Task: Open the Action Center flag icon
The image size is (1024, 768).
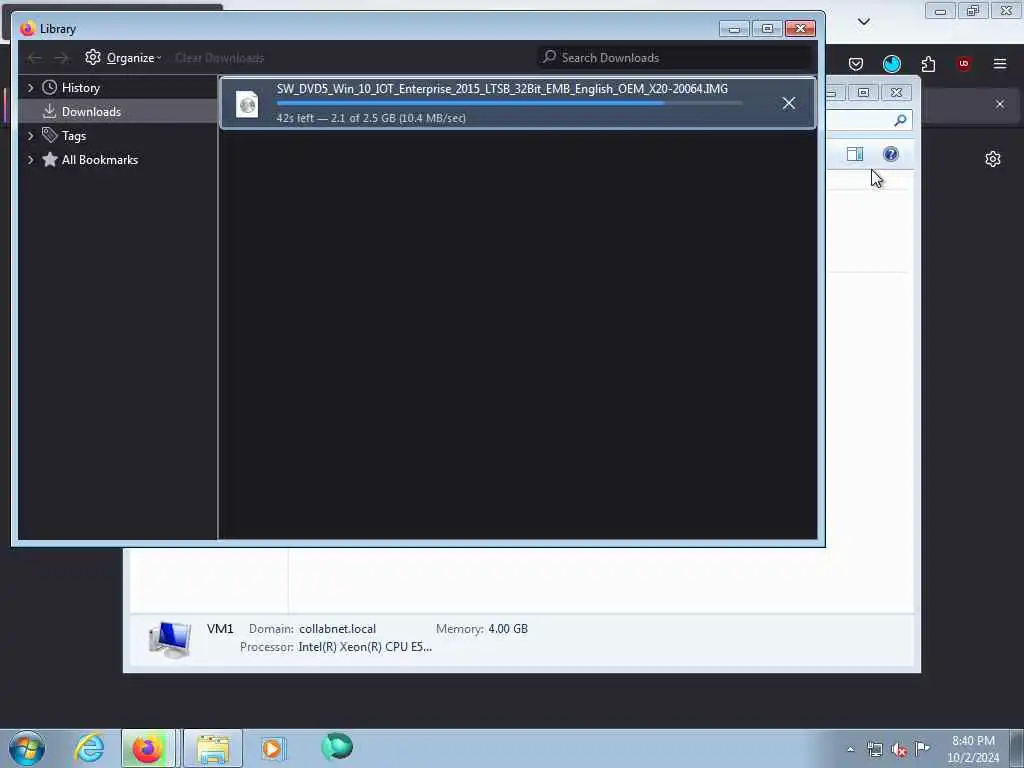Action: (922, 748)
